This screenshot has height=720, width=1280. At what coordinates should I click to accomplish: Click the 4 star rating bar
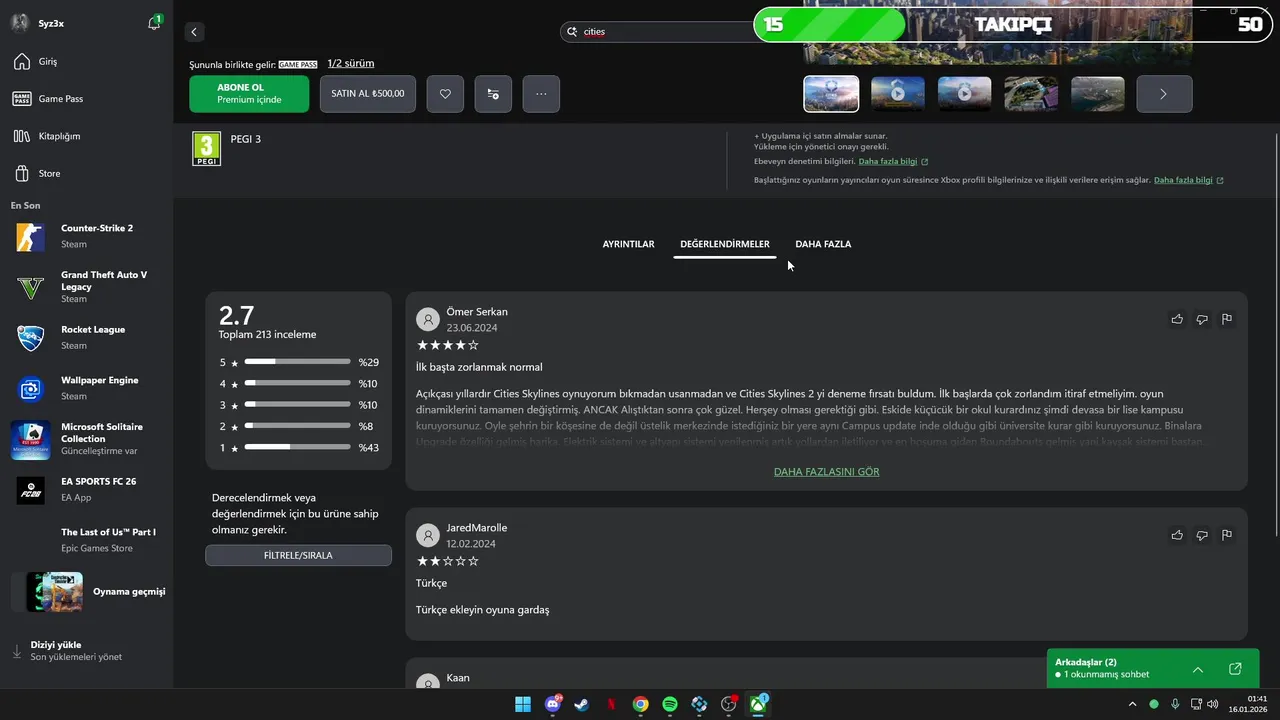[298, 383]
